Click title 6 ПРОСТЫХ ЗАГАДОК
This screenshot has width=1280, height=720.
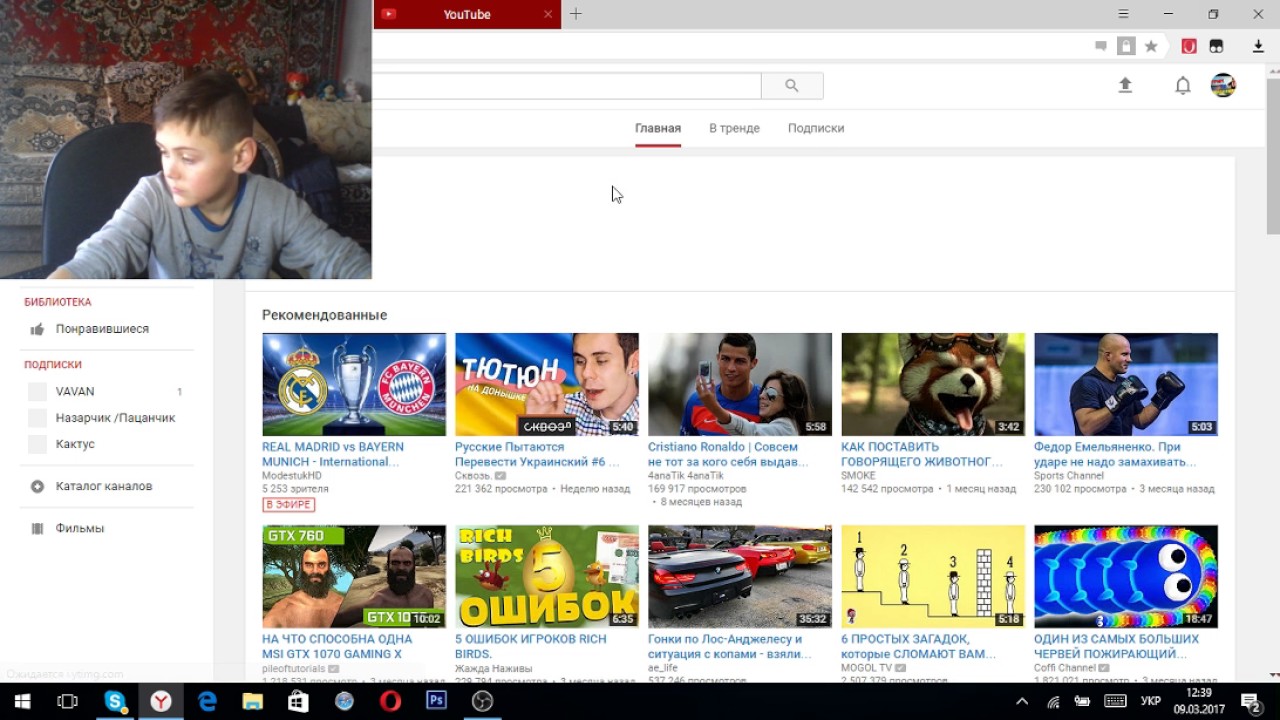coord(918,646)
